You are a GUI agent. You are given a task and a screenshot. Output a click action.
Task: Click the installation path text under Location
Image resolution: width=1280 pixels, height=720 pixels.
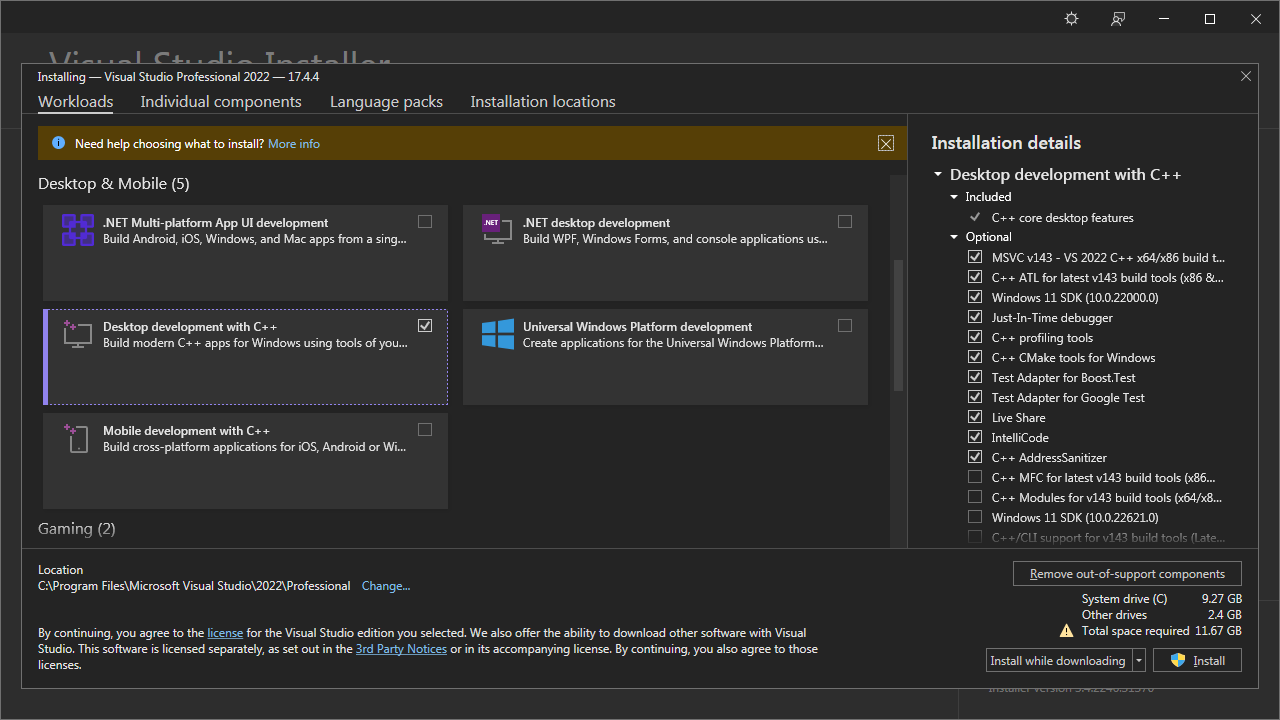pyautogui.click(x=194, y=586)
